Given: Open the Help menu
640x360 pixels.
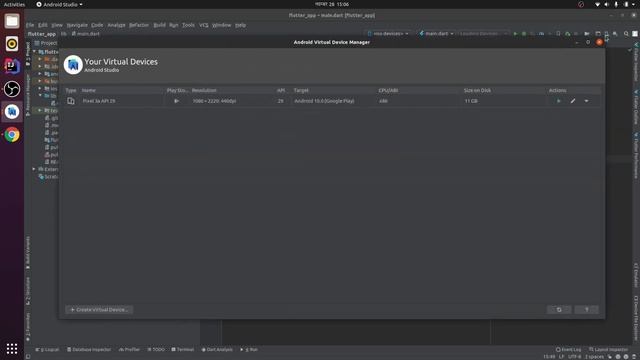Looking at the screenshot, I should coord(240,25).
